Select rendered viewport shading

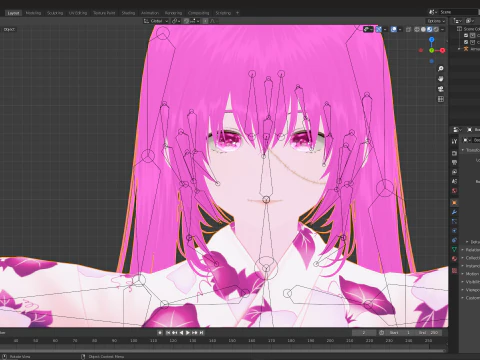click(436, 29)
